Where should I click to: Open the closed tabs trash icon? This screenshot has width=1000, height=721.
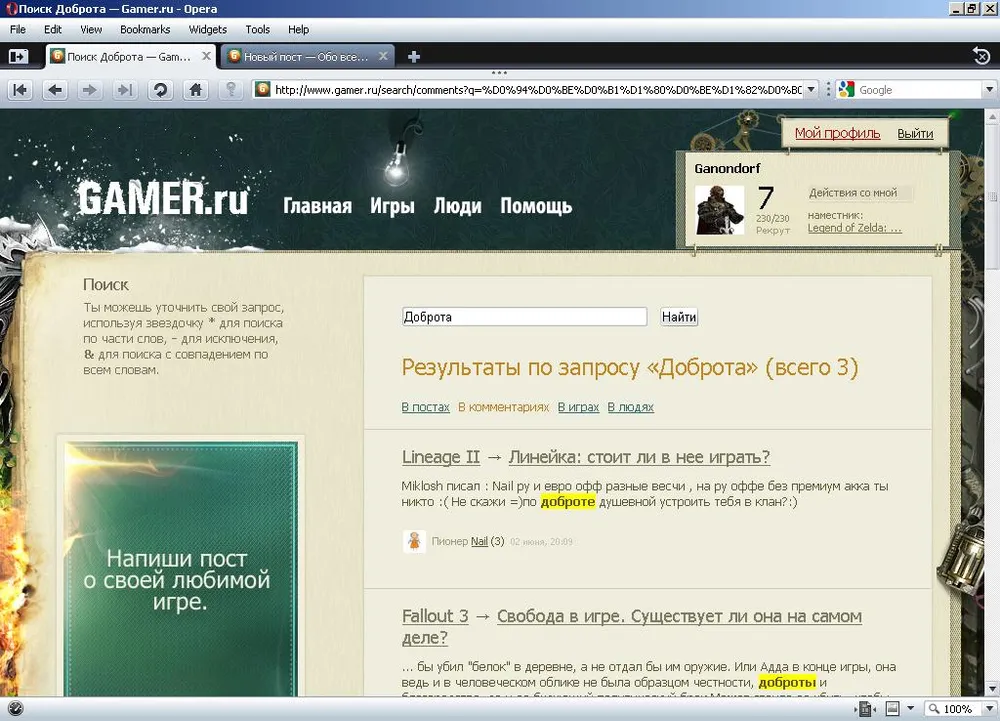click(x=982, y=56)
